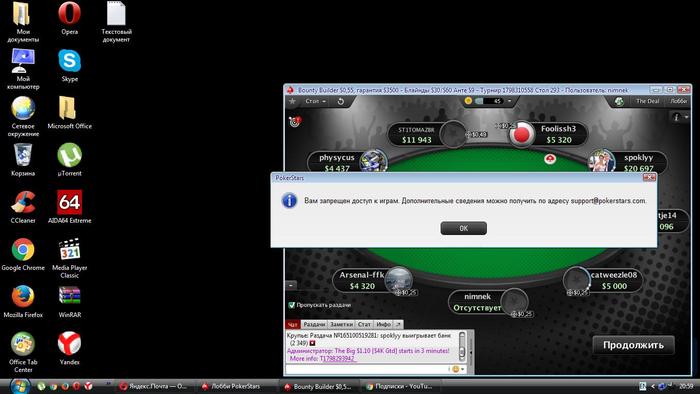Click in the chat message input field
This screenshot has height=394, width=700.
(x=366, y=369)
